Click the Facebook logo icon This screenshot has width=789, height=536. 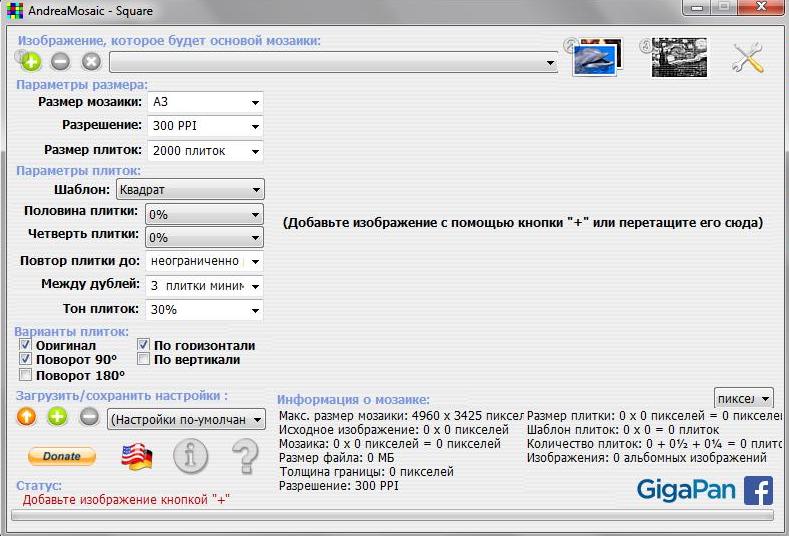758,490
